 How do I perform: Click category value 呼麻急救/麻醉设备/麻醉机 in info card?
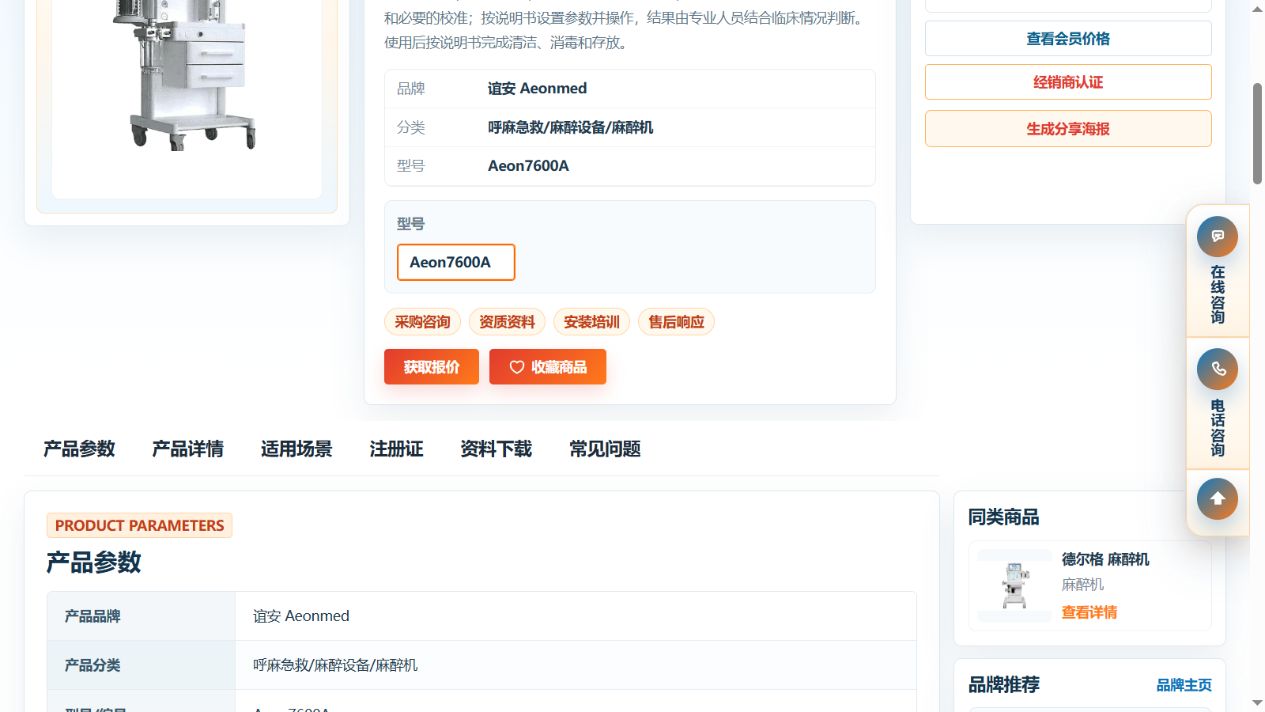coord(570,127)
